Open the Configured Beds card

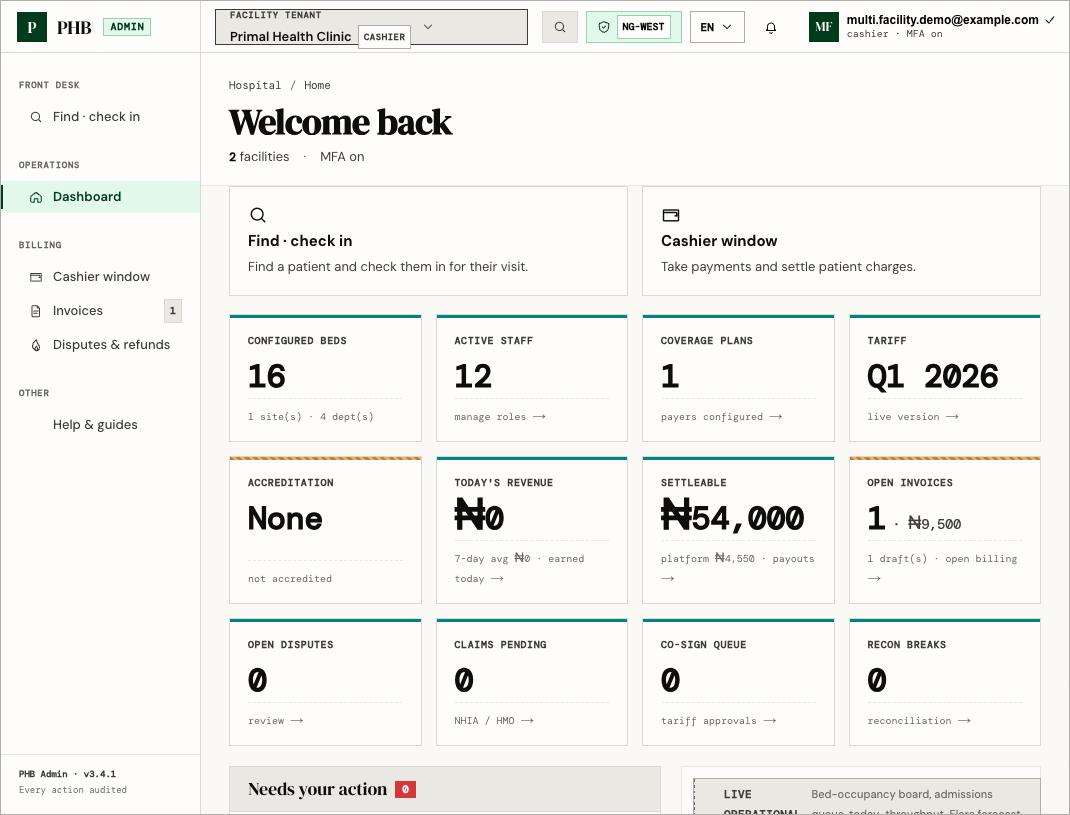[326, 378]
